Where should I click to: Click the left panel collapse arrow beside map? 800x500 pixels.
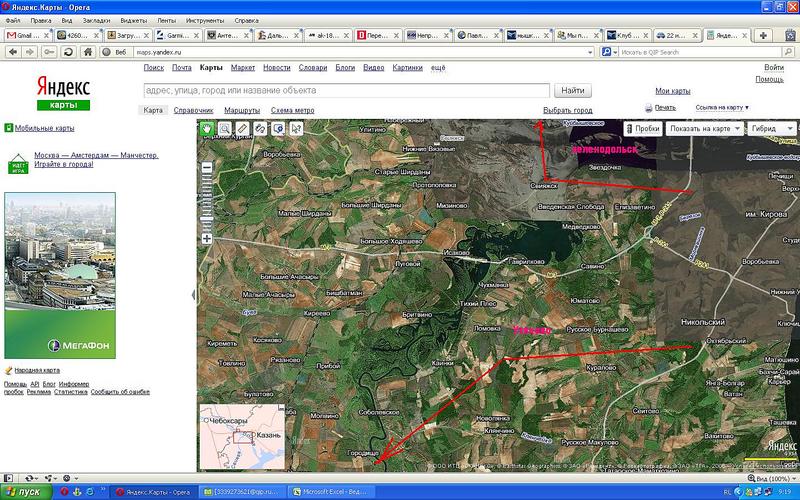[193, 294]
